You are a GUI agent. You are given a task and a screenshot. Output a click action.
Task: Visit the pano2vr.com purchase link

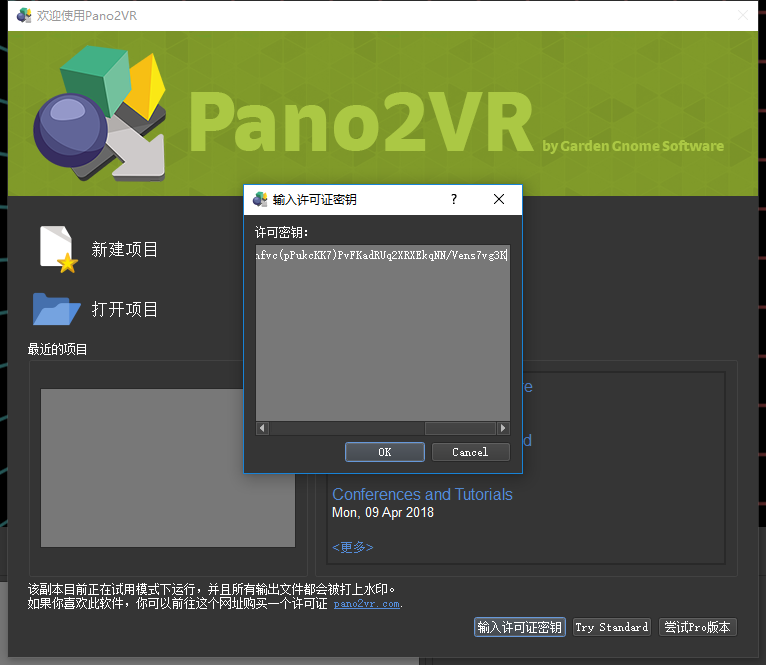366,604
